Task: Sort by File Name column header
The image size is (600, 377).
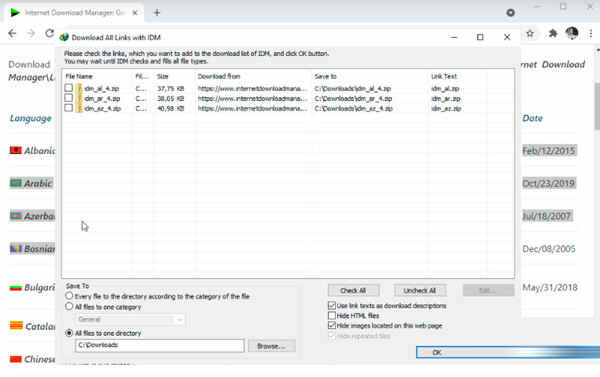Action: 79,76
